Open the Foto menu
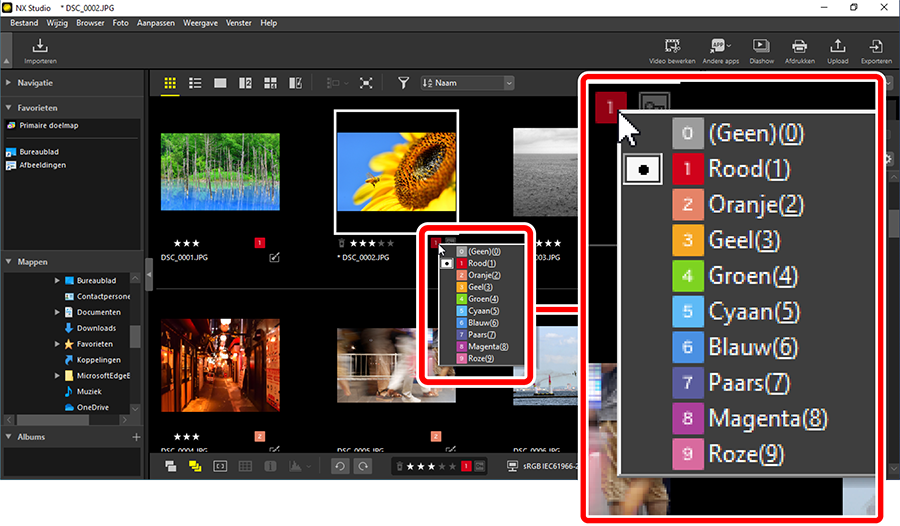 (x=121, y=23)
